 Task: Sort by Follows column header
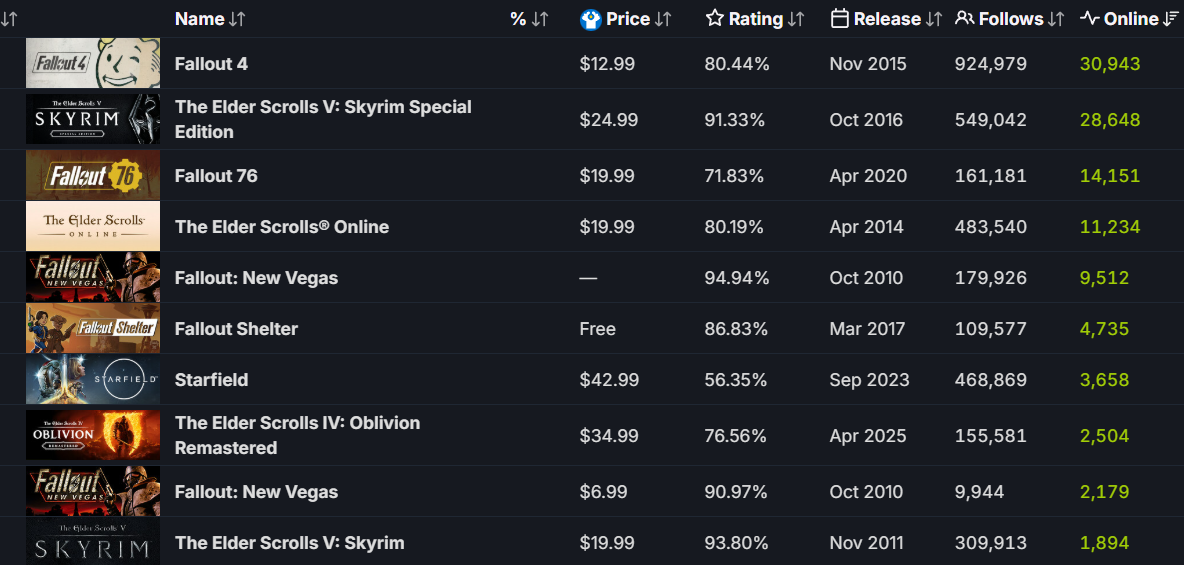click(x=1011, y=19)
